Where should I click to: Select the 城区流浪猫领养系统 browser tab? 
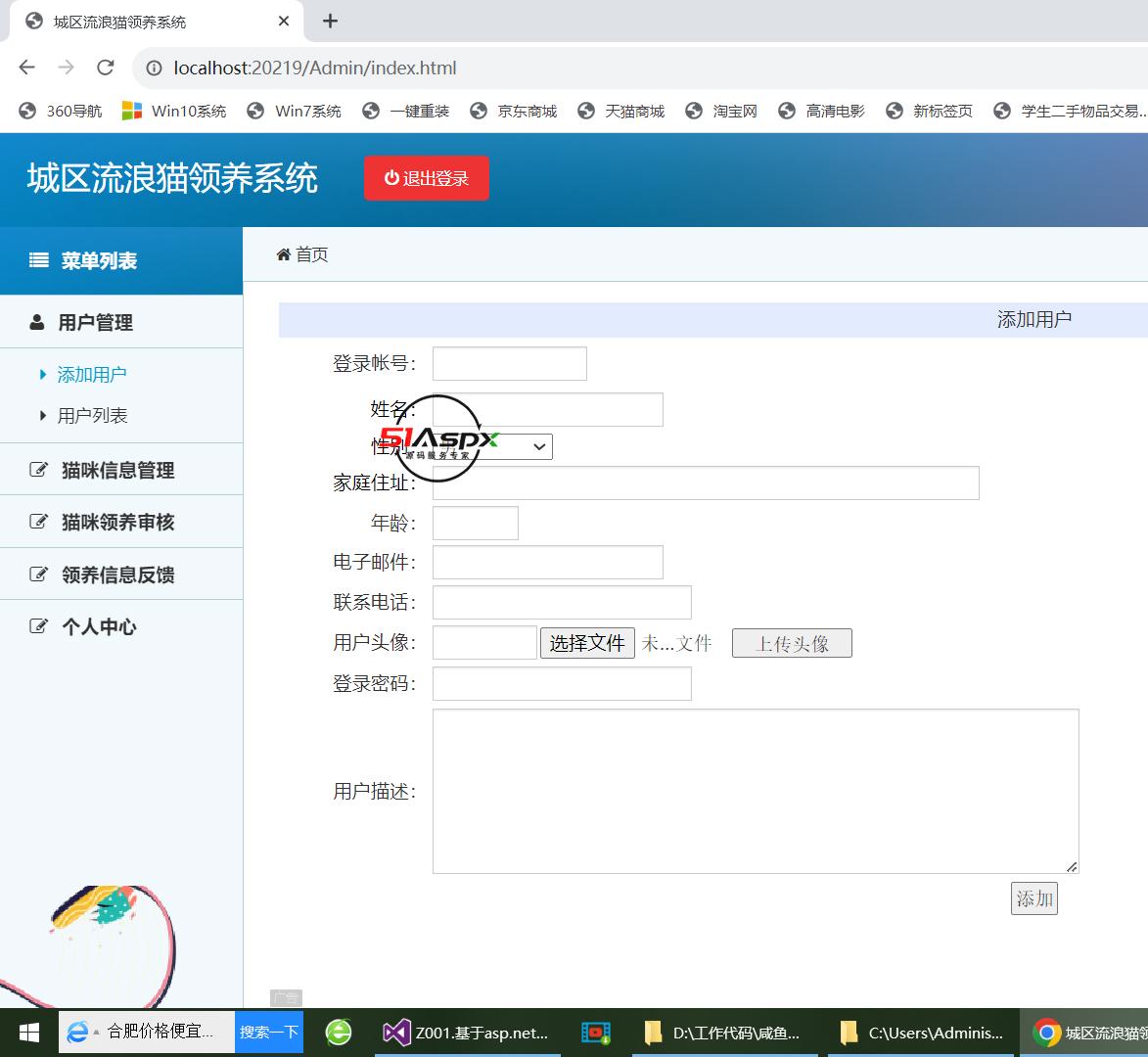point(117,21)
